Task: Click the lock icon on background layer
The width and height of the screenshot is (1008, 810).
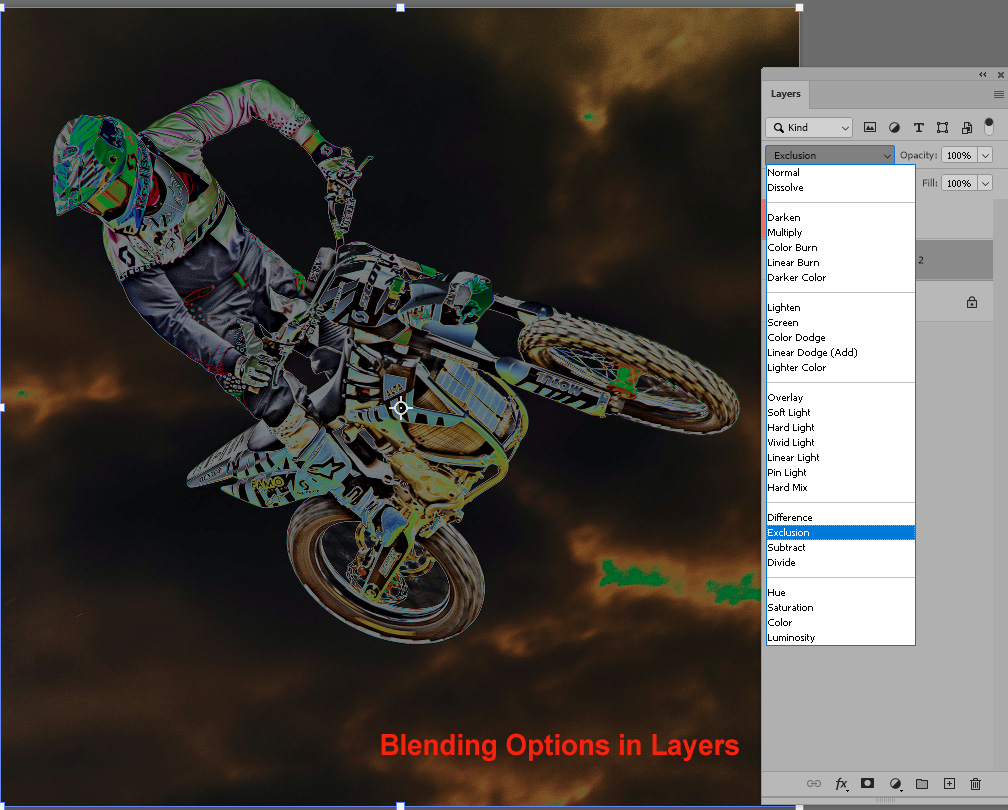Action: (971, 302)
